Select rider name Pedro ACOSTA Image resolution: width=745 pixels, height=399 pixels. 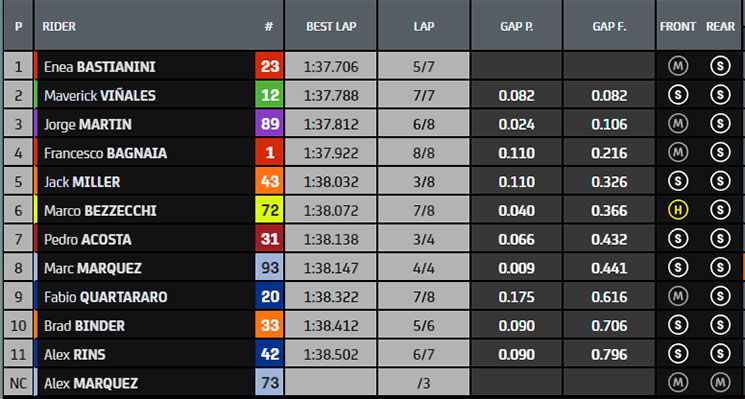click(x=87, y=239)
